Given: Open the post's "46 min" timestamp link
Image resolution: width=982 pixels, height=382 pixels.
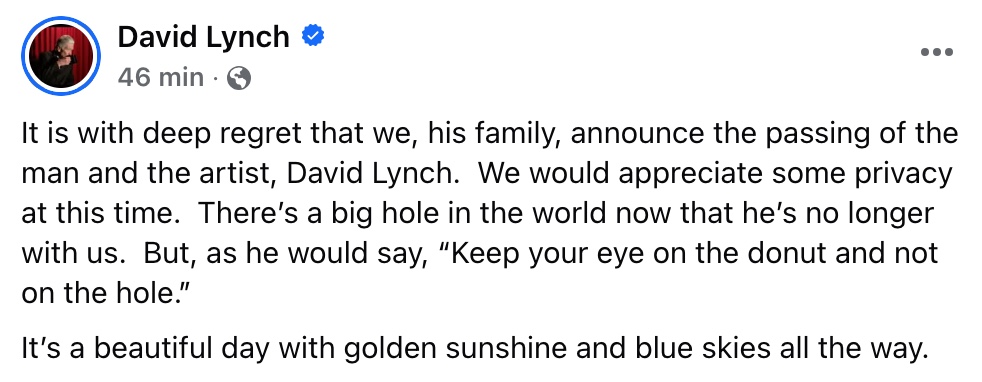Looking at the screenshot, I should (161, 78).
